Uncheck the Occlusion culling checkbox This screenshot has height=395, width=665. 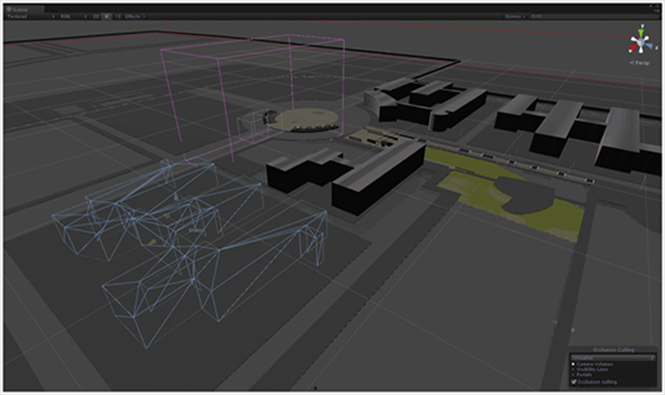tap(574, 381)
